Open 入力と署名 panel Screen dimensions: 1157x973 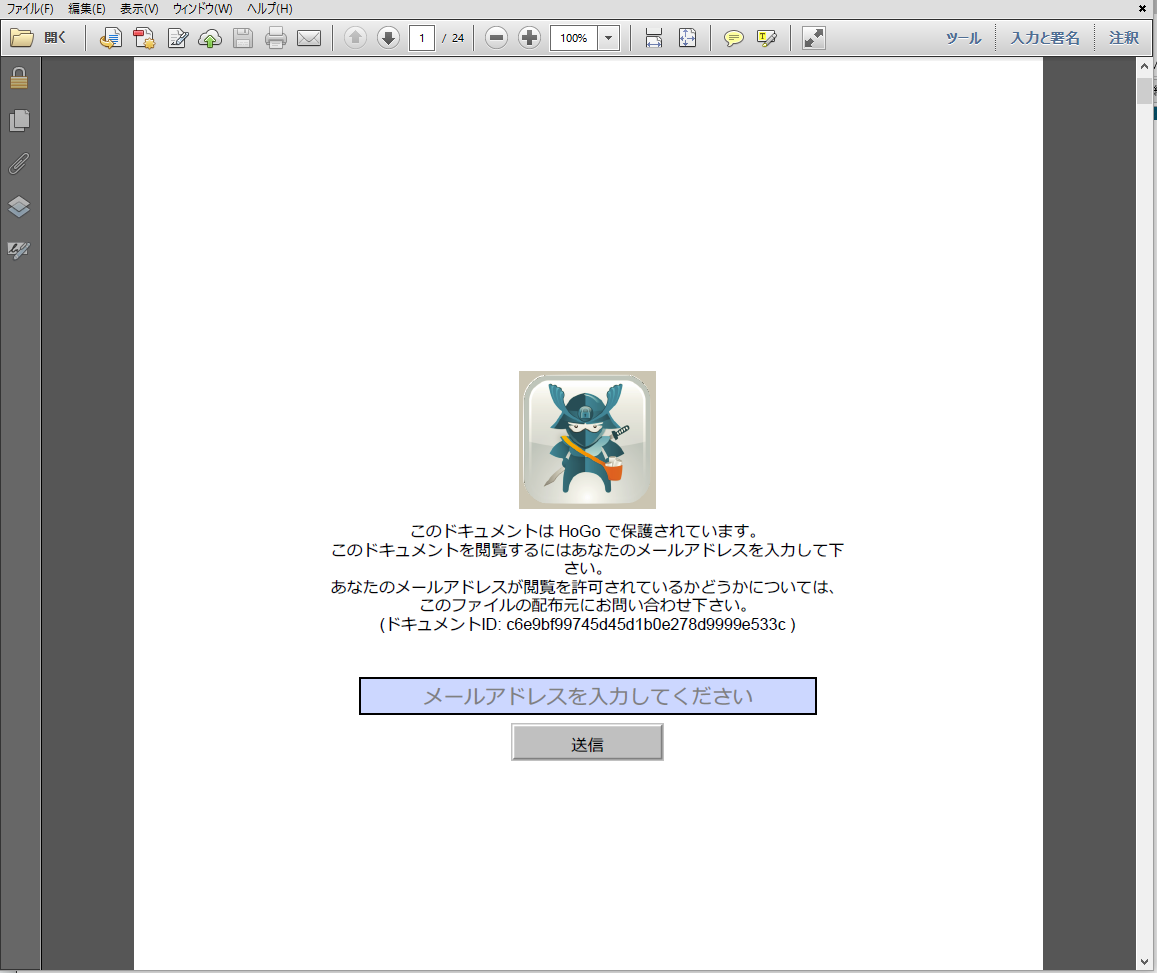[1046, 37]
